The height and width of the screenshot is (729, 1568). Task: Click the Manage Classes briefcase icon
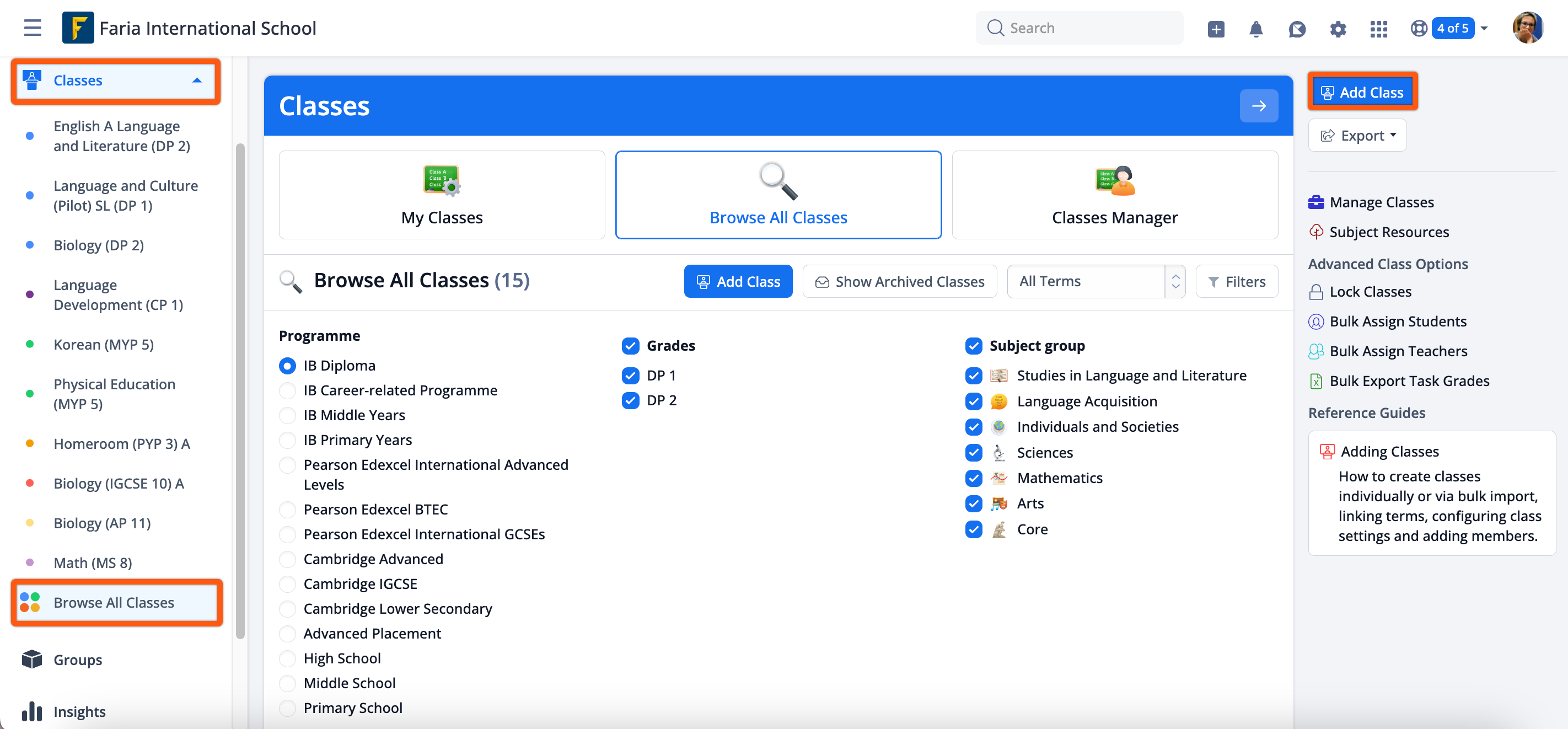[1315, 202]
